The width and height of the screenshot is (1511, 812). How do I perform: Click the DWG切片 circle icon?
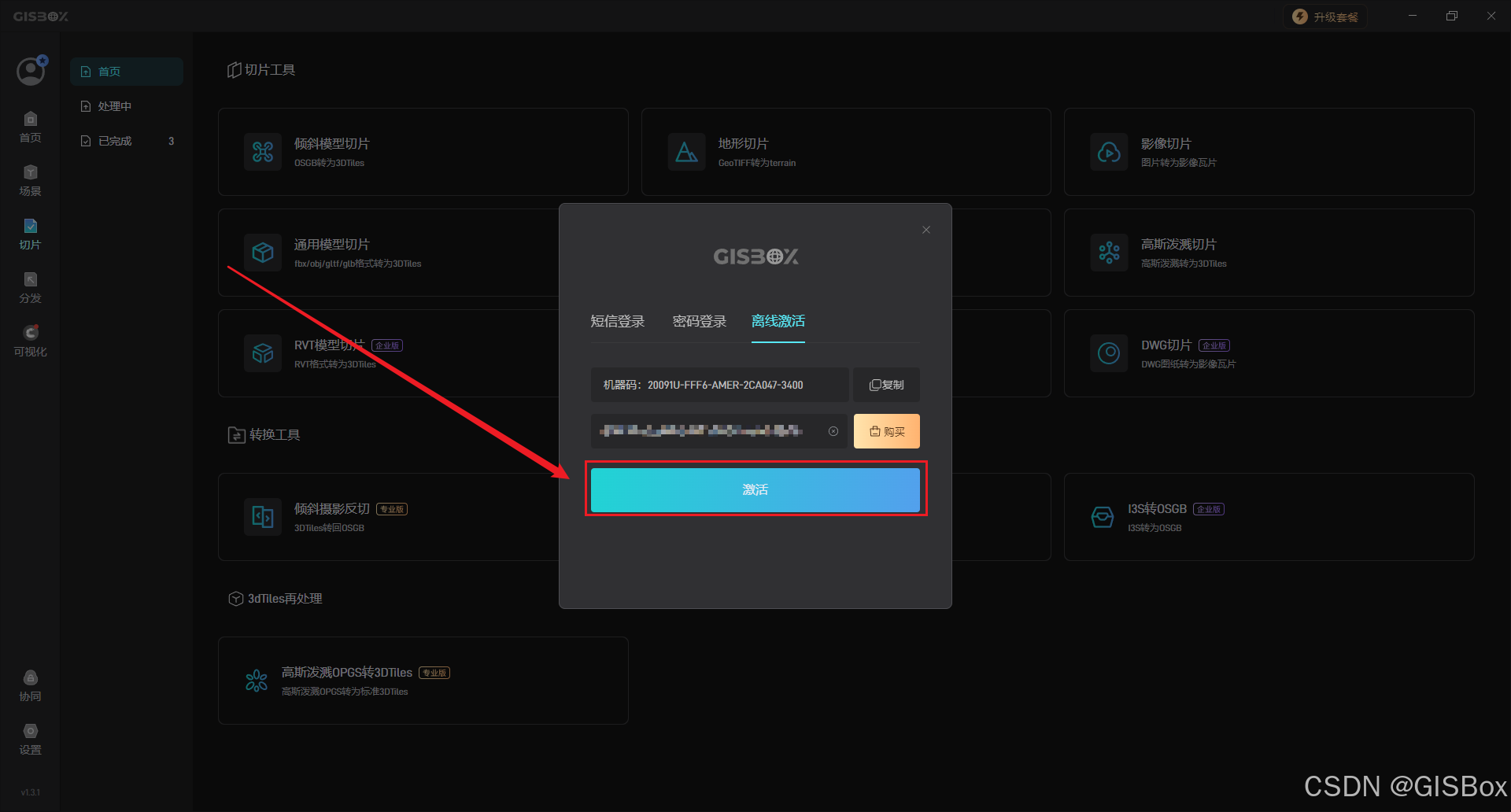[x=1110, y=353]
